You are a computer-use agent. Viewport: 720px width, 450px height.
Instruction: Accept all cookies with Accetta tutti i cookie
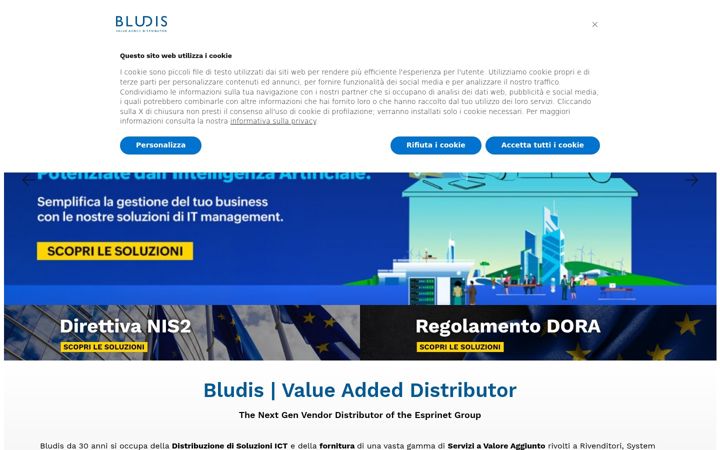tap(542, 145)
